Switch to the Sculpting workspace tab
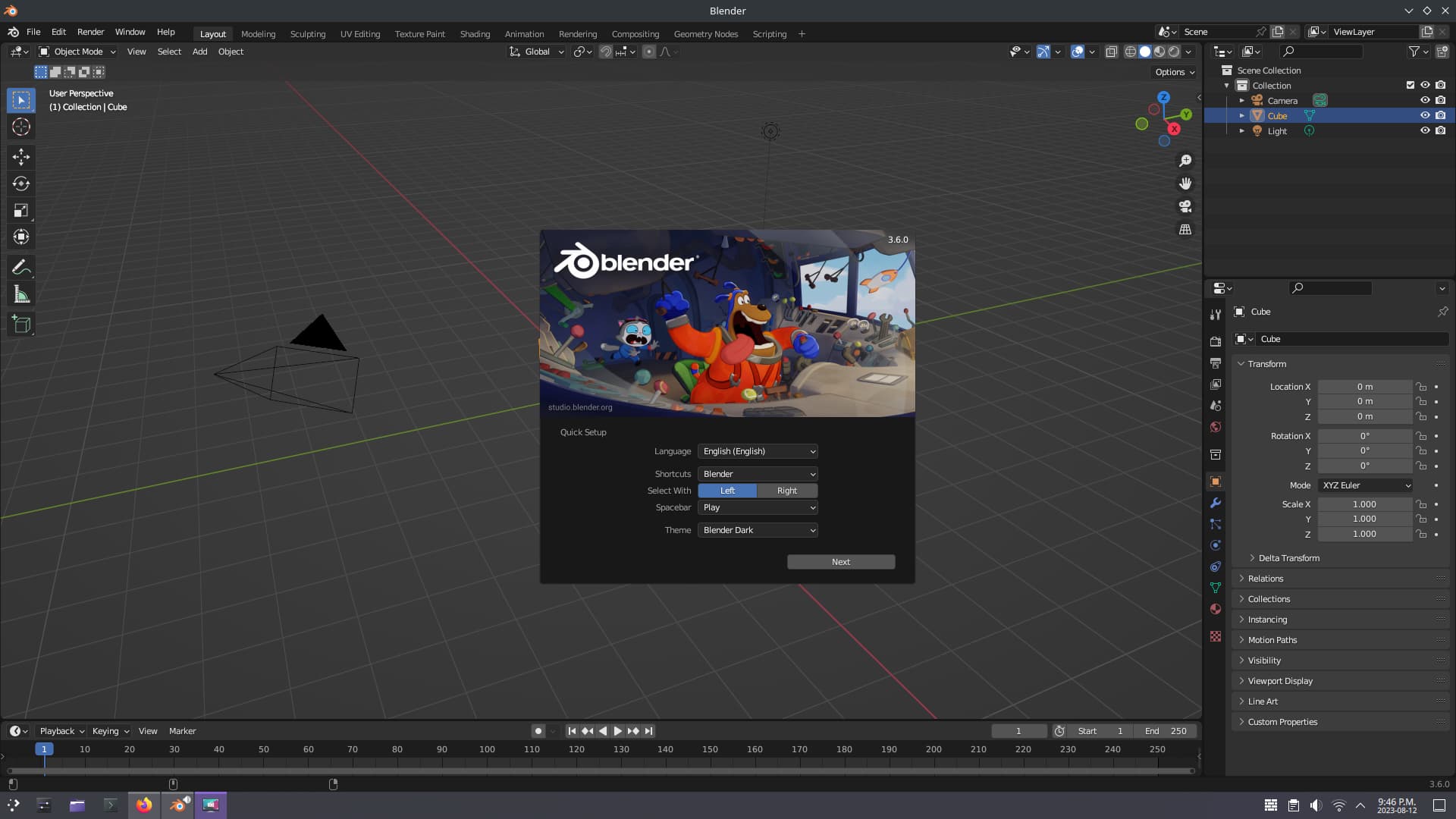 click(307, 34)
